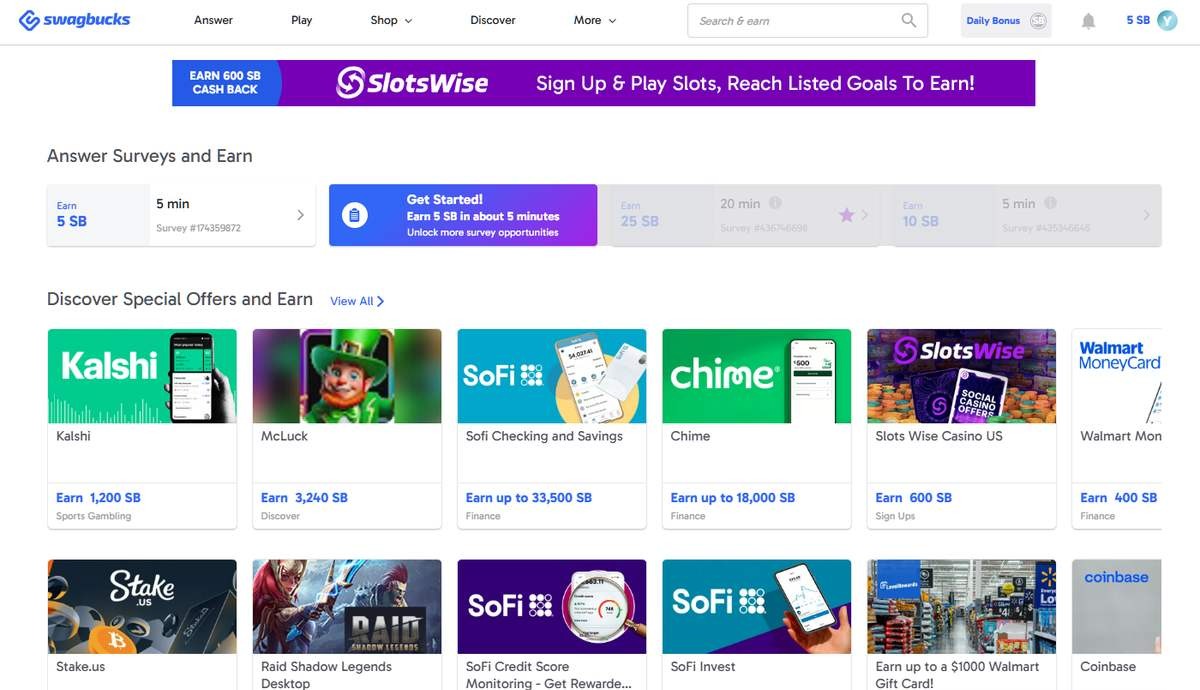Click the Daily Bonus button
This screenshot has width=1200, height=690.
[1005, 21]
